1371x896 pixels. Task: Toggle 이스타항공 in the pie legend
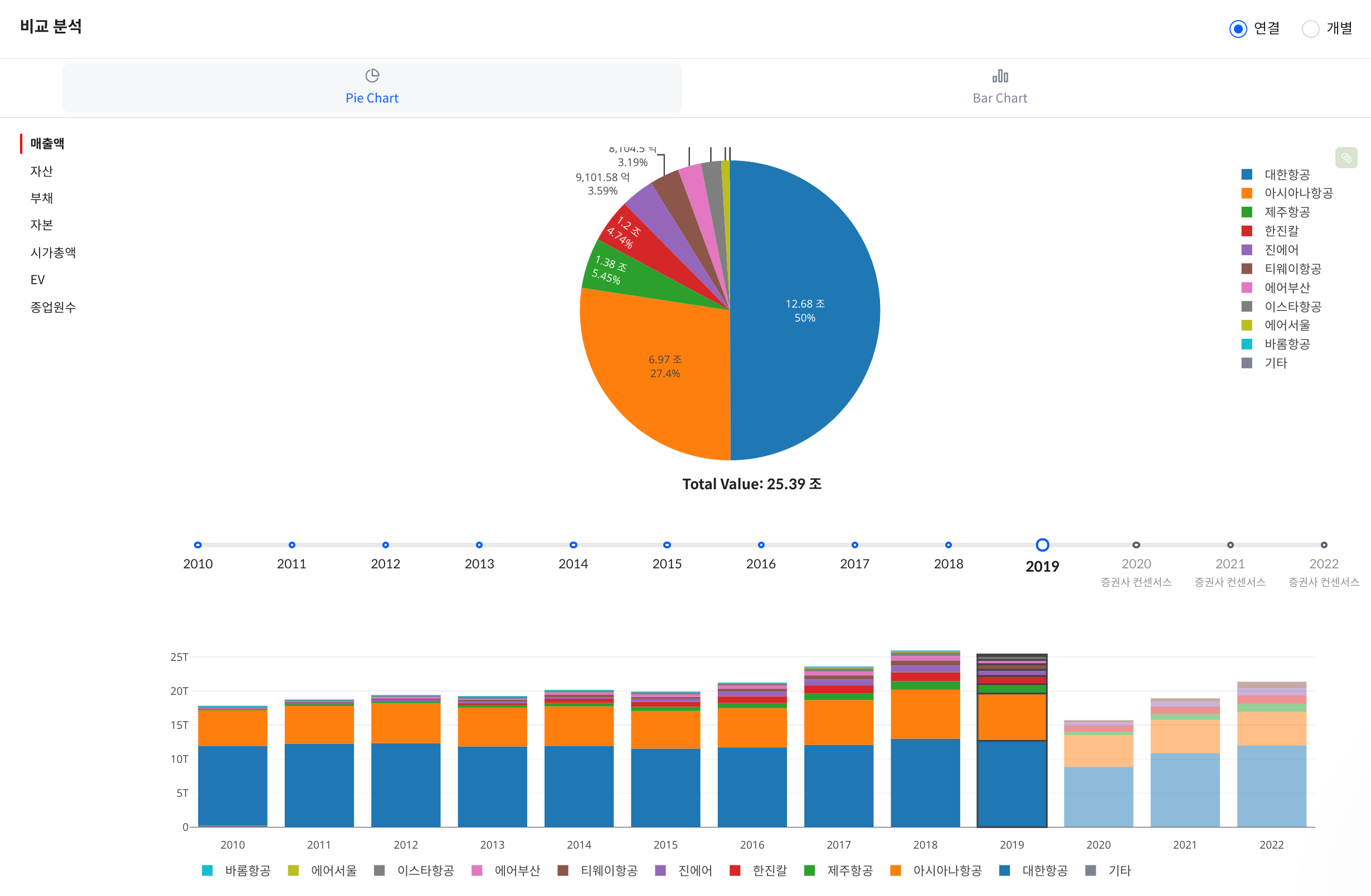point(1282,306)
